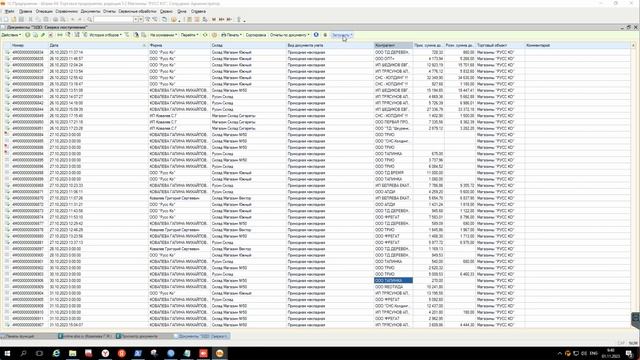
Task: Click the Find magnifier icon in main toolbar
Action: click(89, 19)
